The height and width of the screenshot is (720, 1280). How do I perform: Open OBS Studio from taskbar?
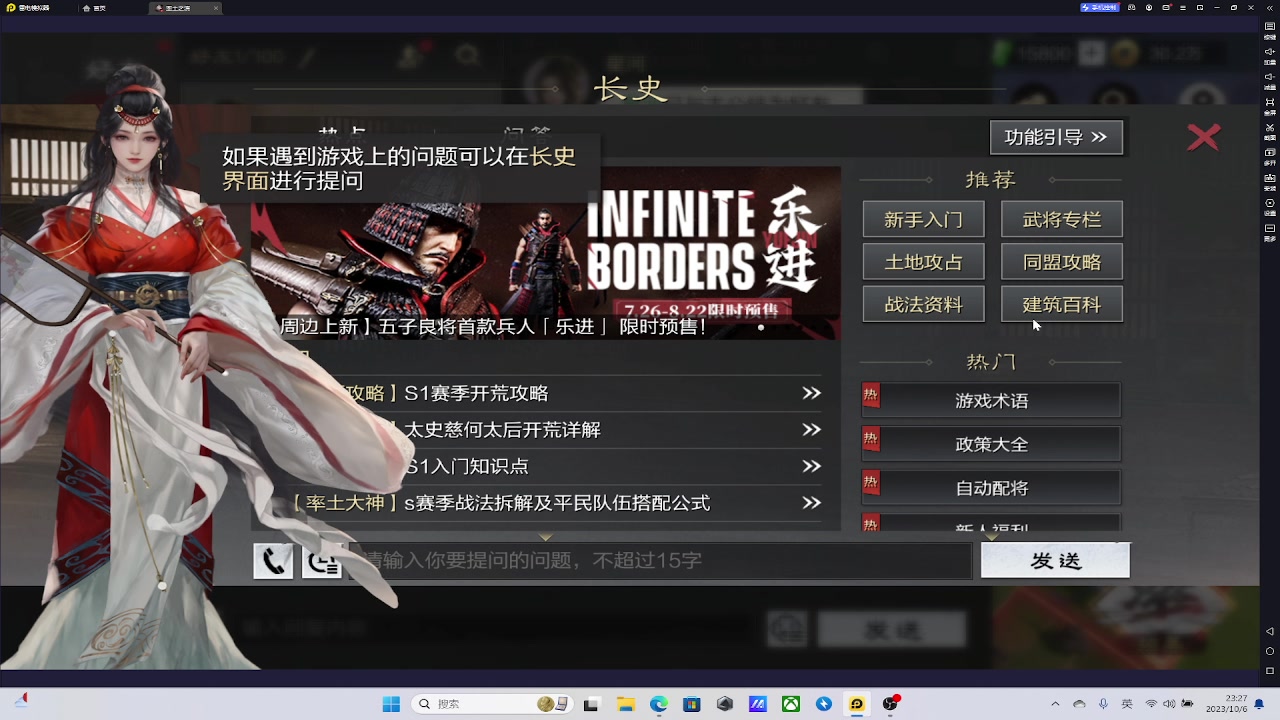click(889, 704)
